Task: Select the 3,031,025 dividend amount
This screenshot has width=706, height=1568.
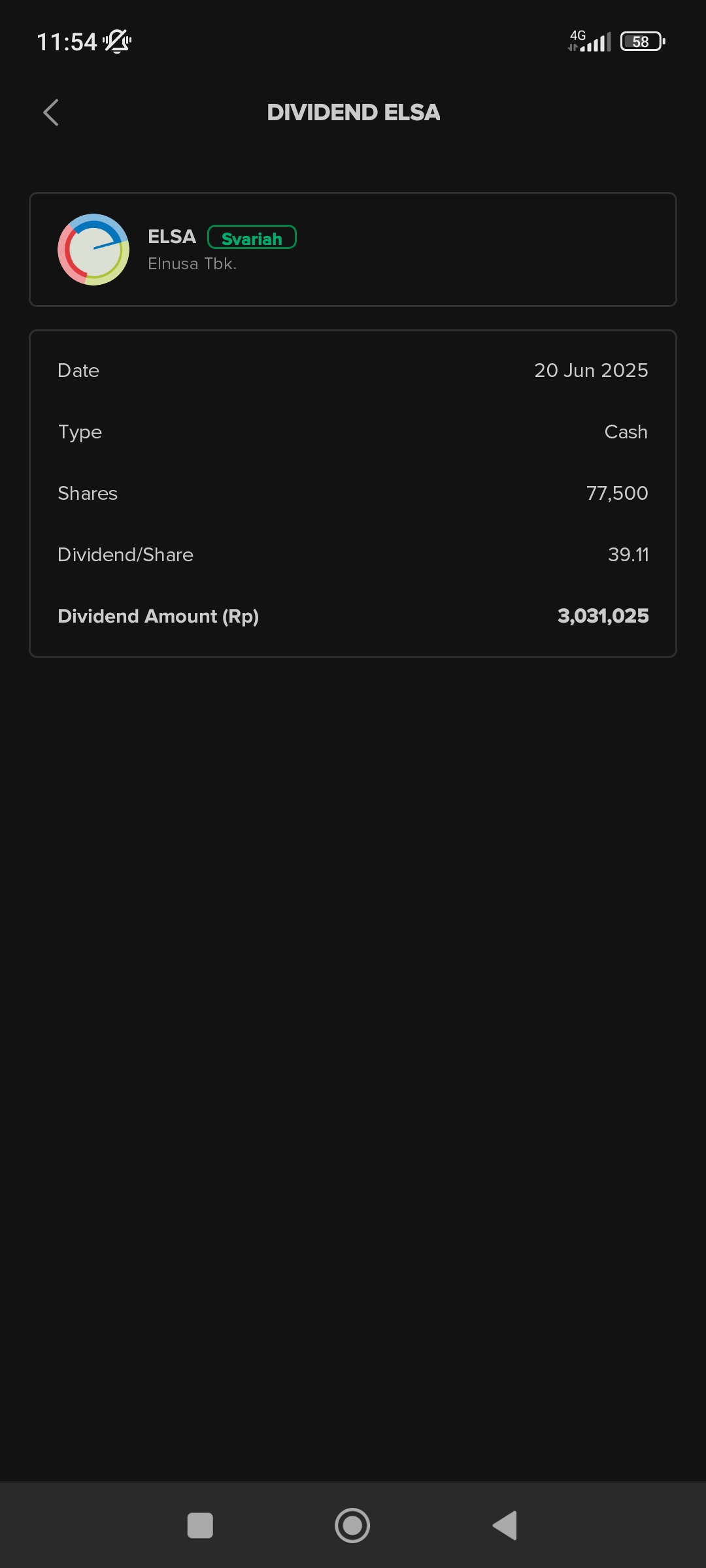Action: tap(603, 616)
